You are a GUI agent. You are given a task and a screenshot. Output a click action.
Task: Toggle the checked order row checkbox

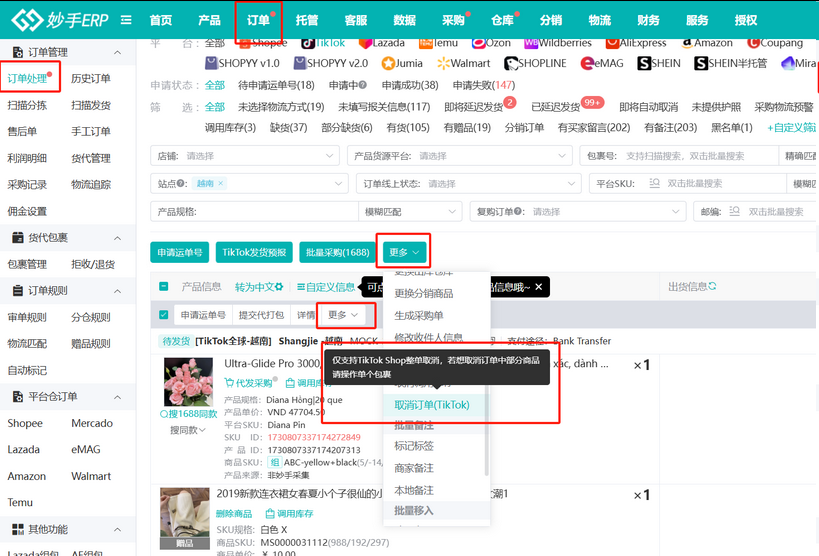pyautogui.click(x=163, y=315)
